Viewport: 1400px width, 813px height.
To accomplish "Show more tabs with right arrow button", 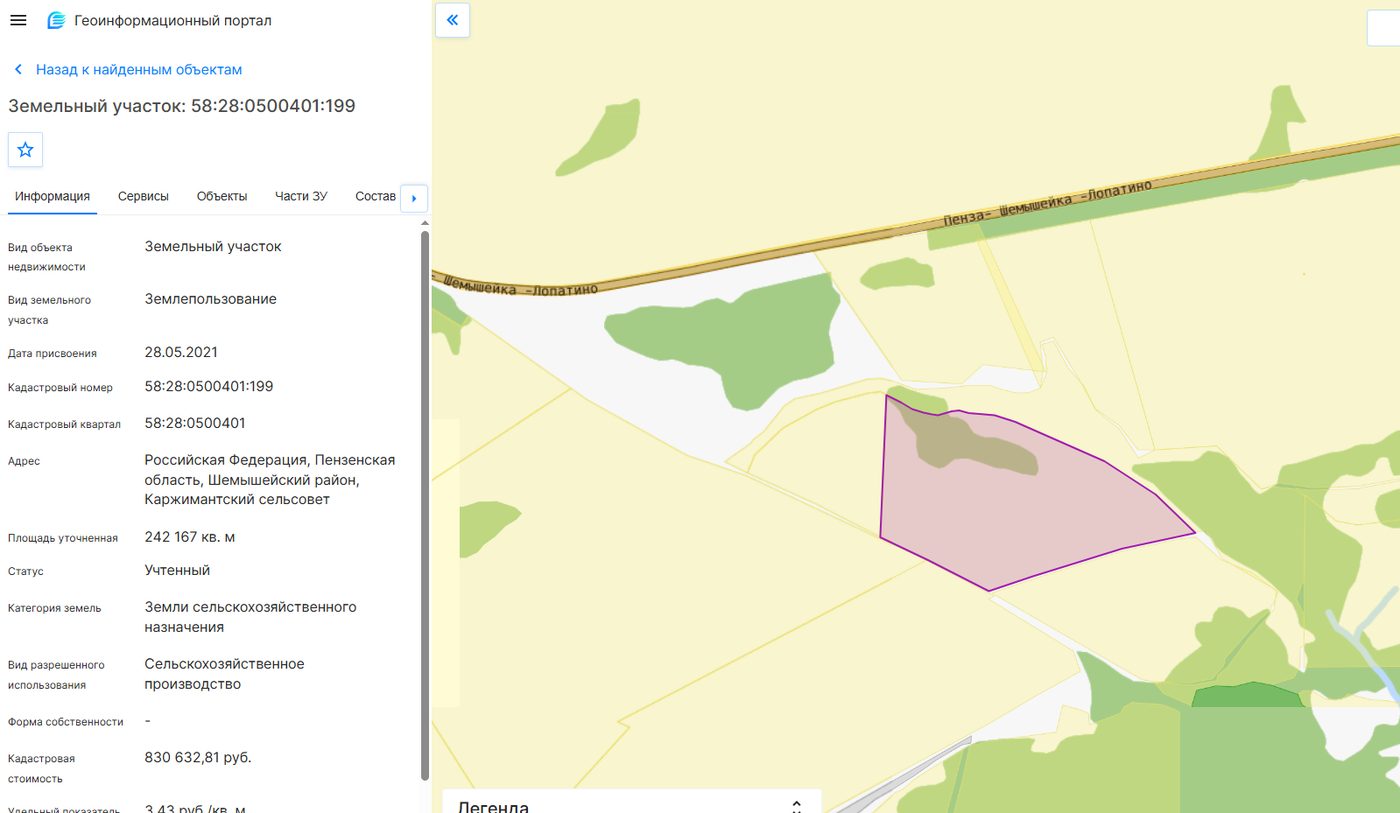I will click(x=414, y=198).
